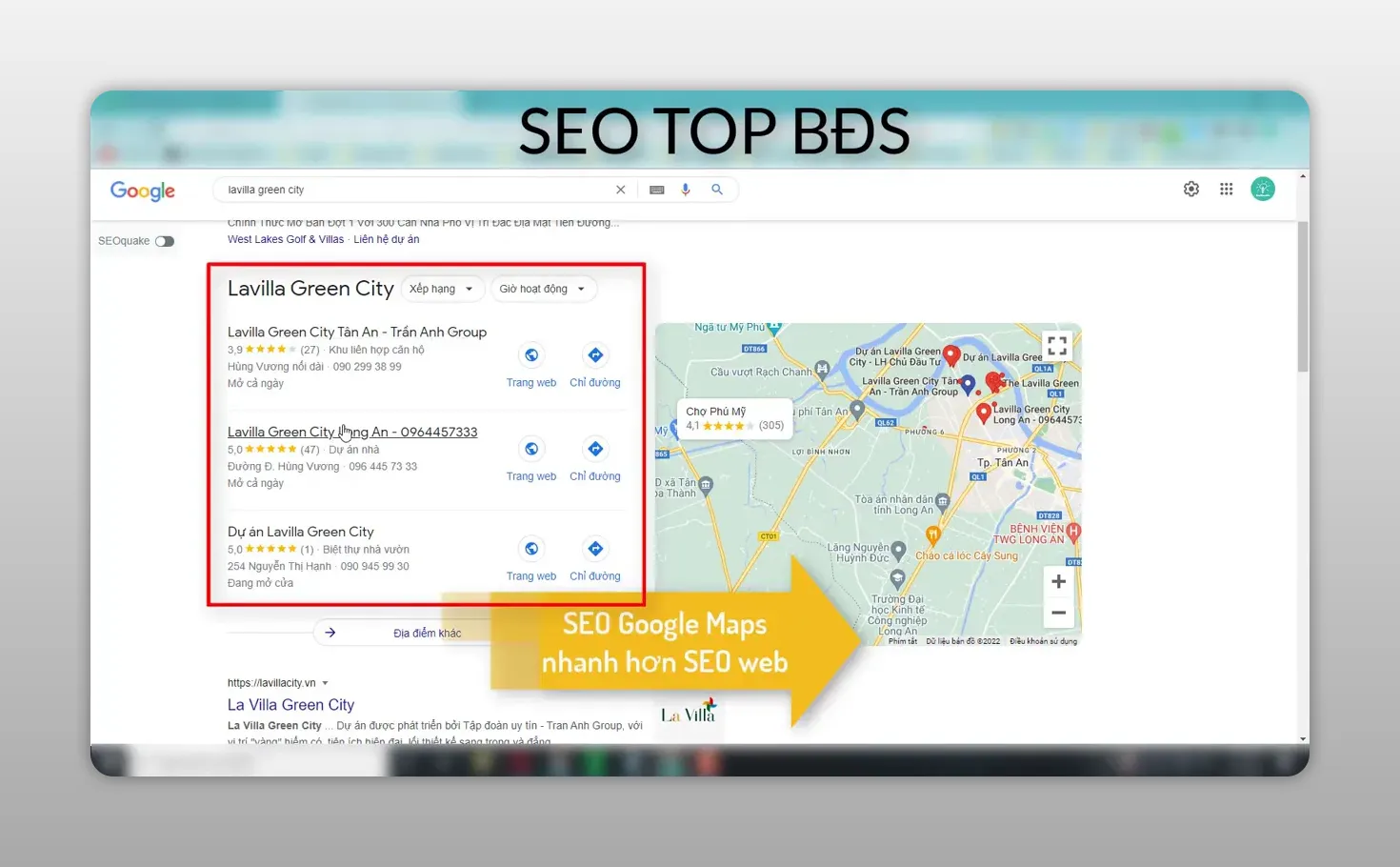Toggle the SEOquake switch
The height and width of the screenshot is (867, 1400).
click(x=165, y=241)
